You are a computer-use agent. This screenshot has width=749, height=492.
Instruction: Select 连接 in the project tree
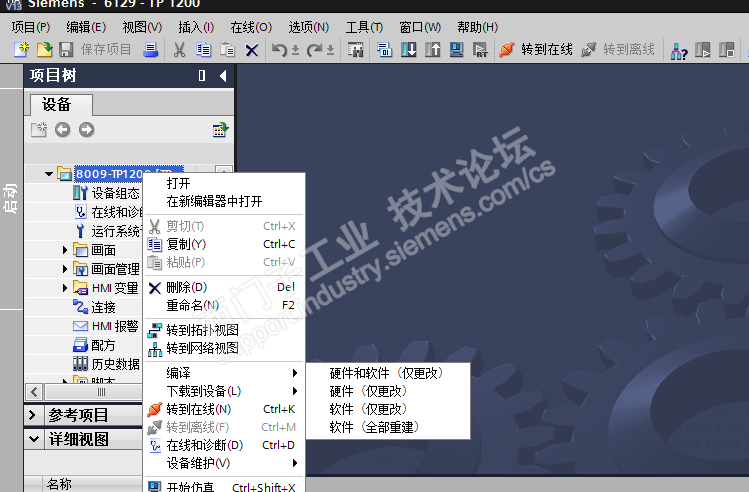104,307
